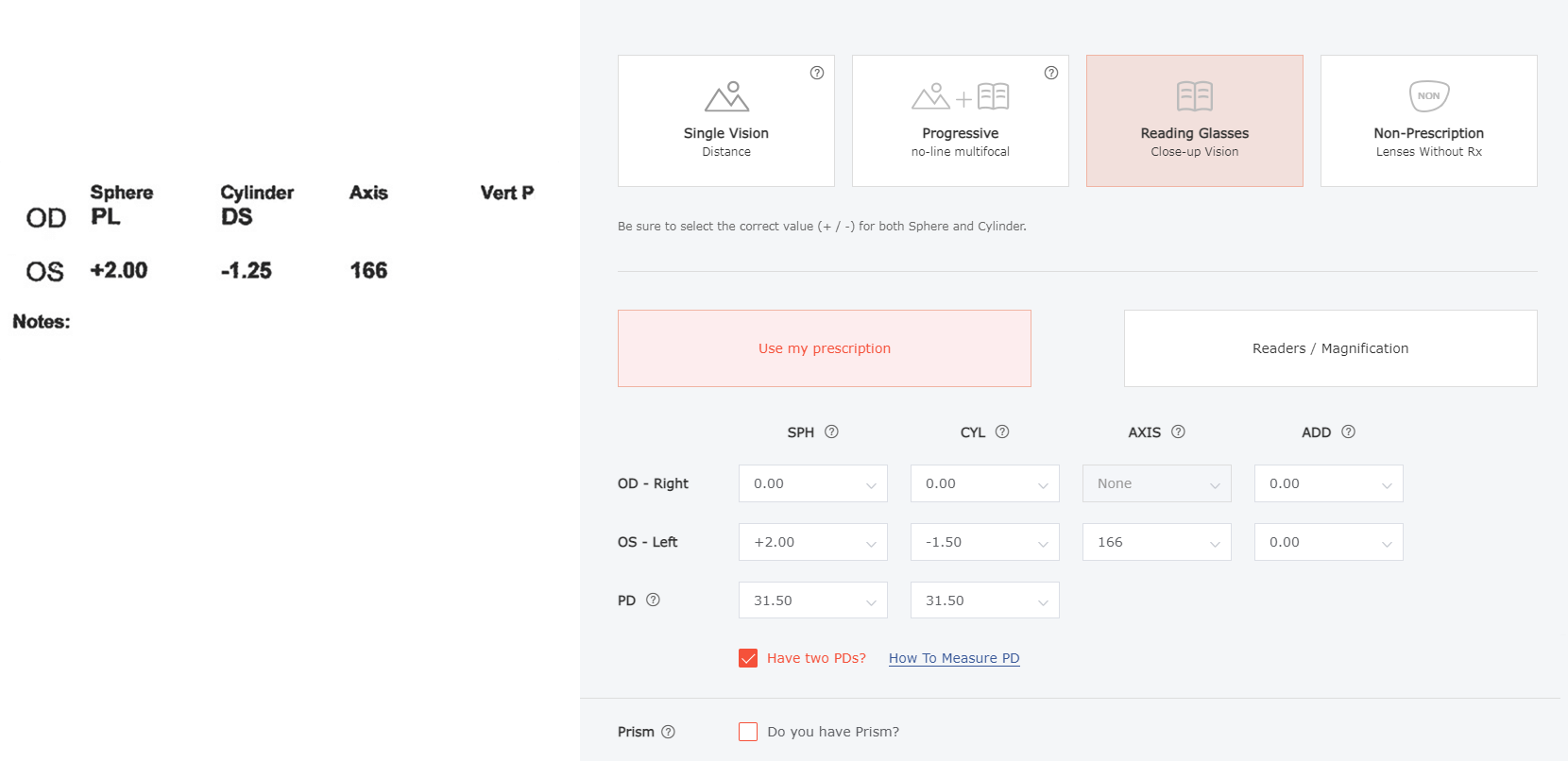The width and height of the screenshot is (1568, 761).
Task: Expand the OS Left CYL dropdown
Action: [984, 542]
